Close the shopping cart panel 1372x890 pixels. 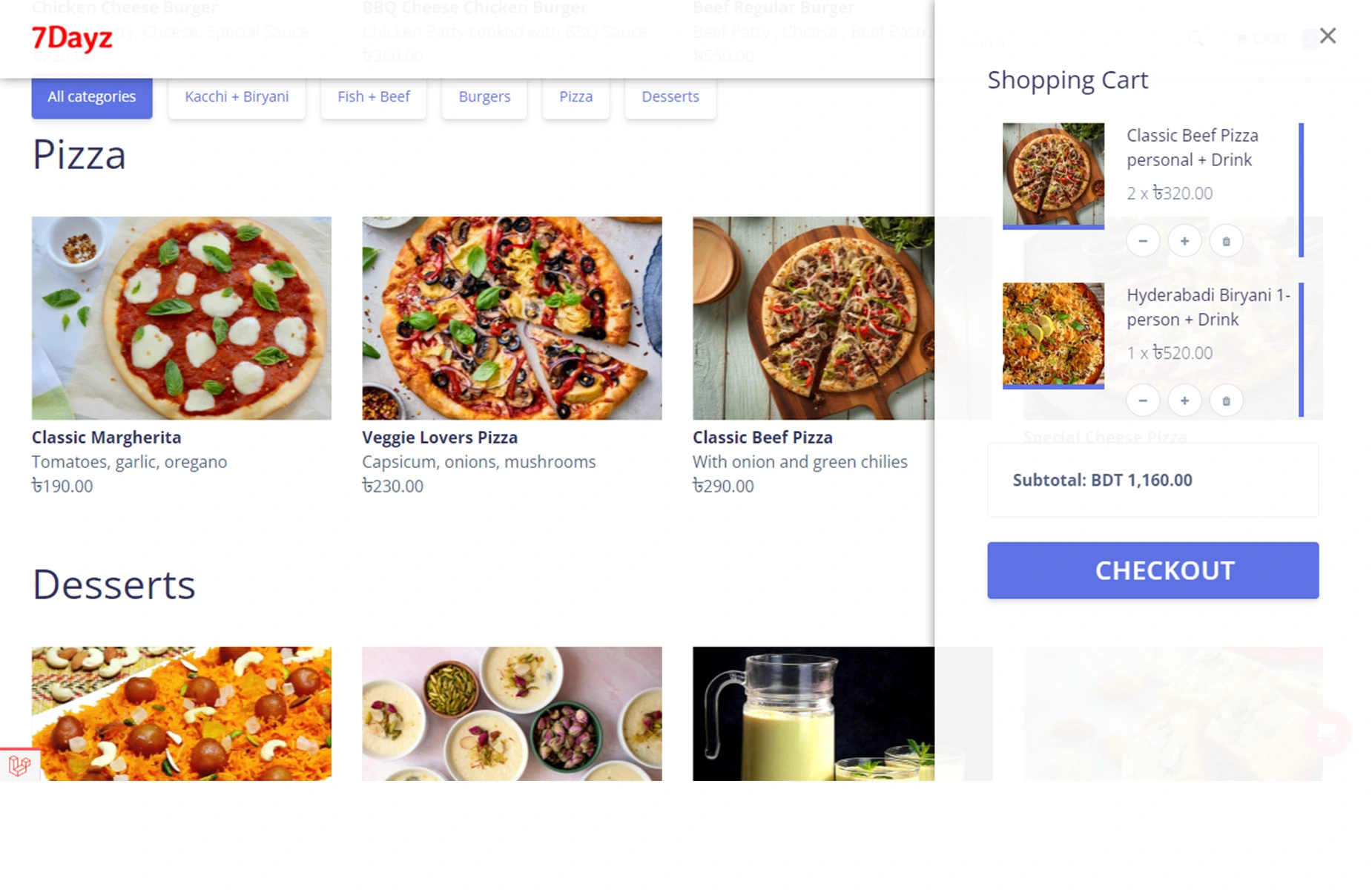(x=1328, y=36)
